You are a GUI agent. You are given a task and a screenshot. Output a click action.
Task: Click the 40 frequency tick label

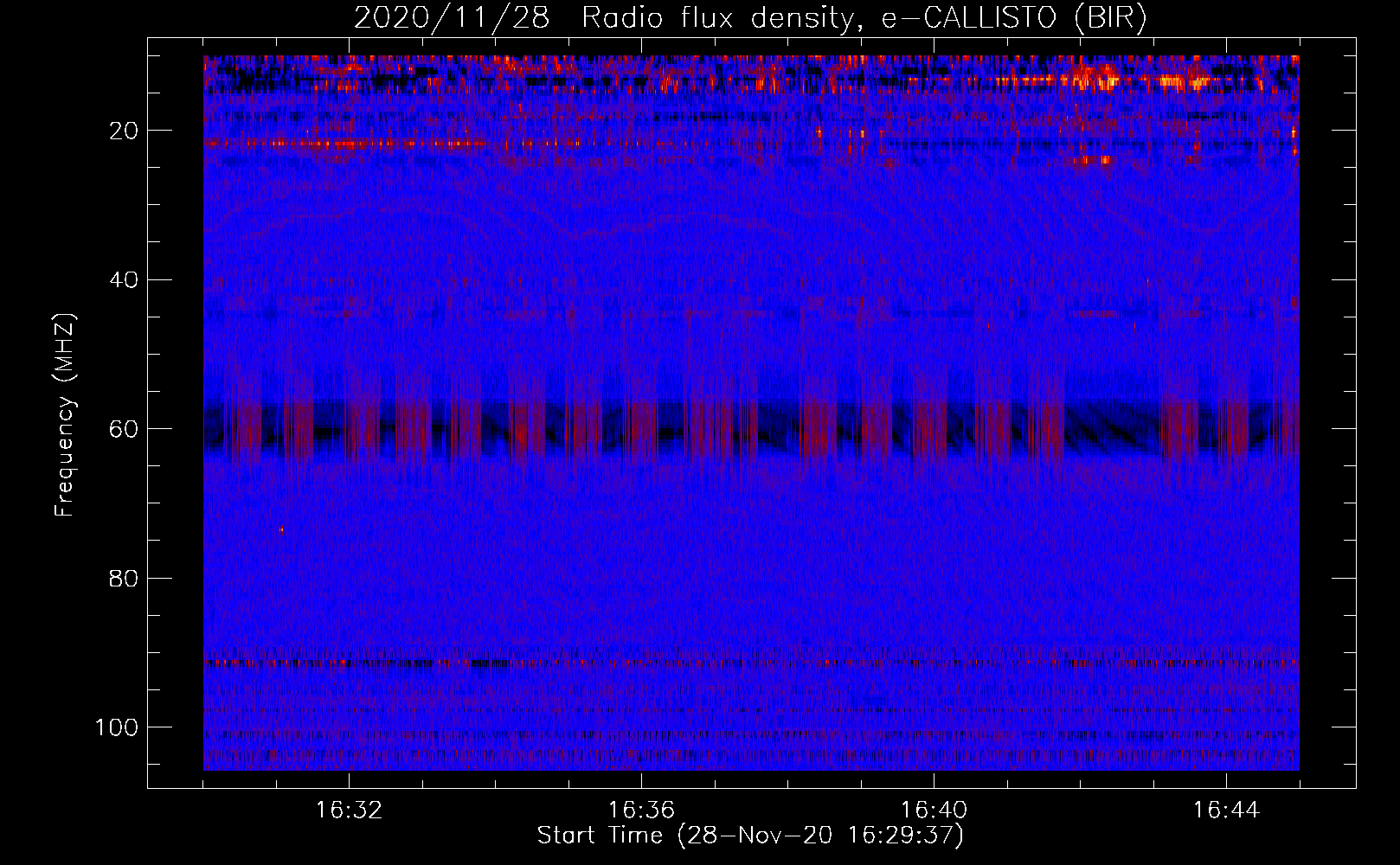click(124, 280)
